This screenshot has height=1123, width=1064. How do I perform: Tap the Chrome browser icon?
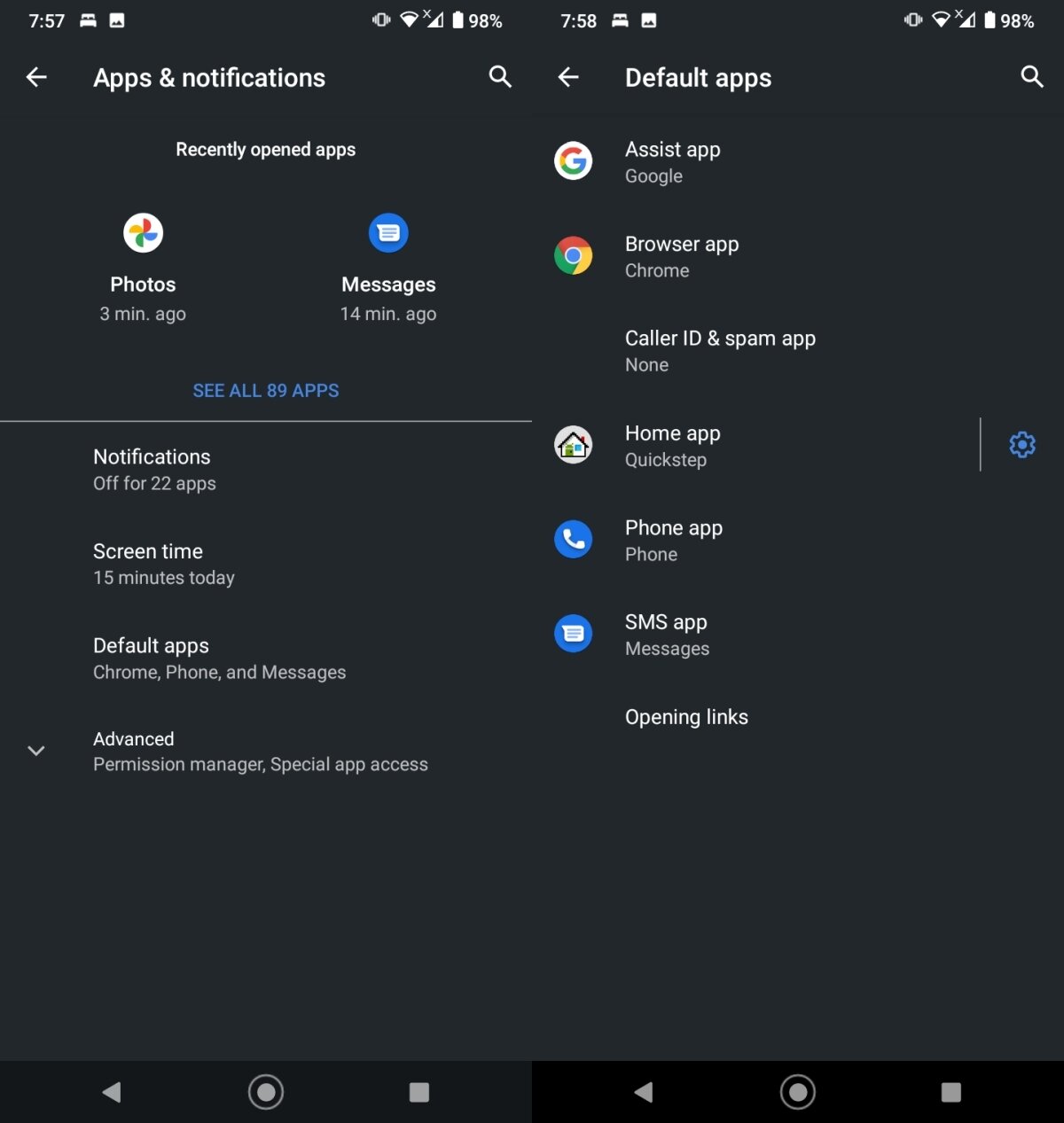573,255
